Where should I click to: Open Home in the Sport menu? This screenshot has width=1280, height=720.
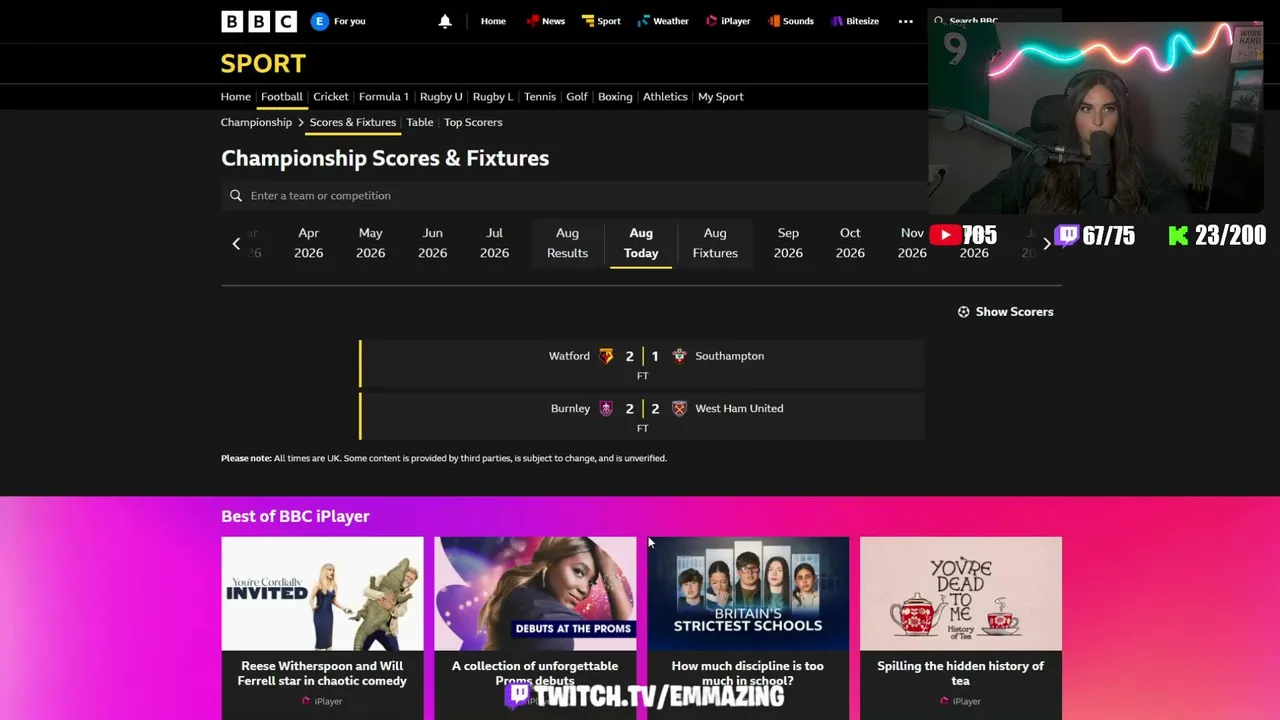tap(236, 97)
